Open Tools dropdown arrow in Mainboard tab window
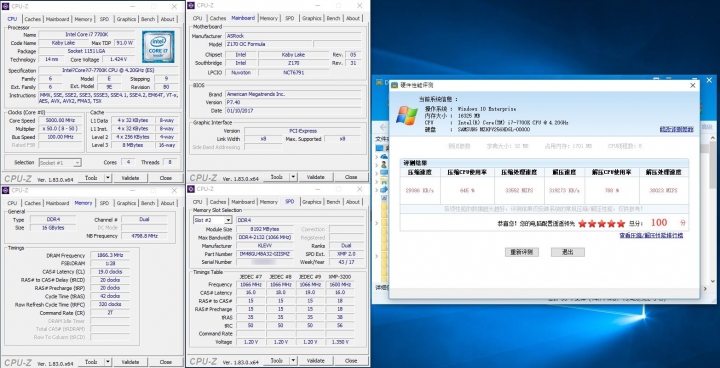This screenshot has height=368, width=720. tap(293, 177)
